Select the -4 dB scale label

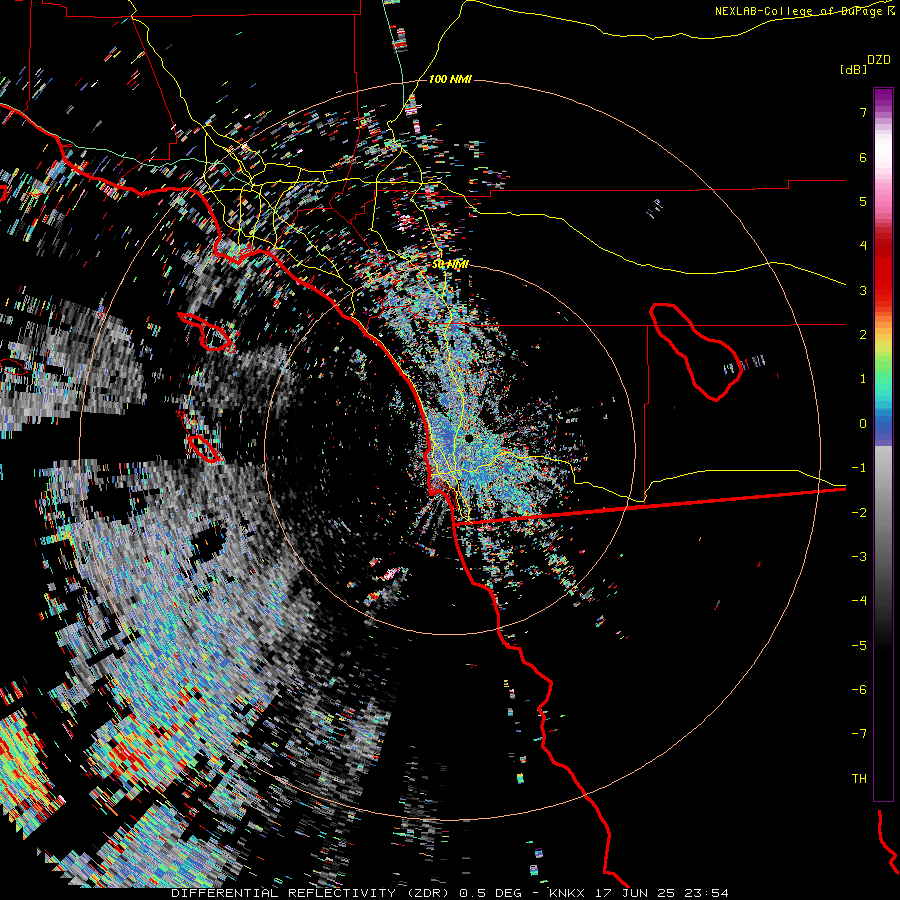coord(859,601)
